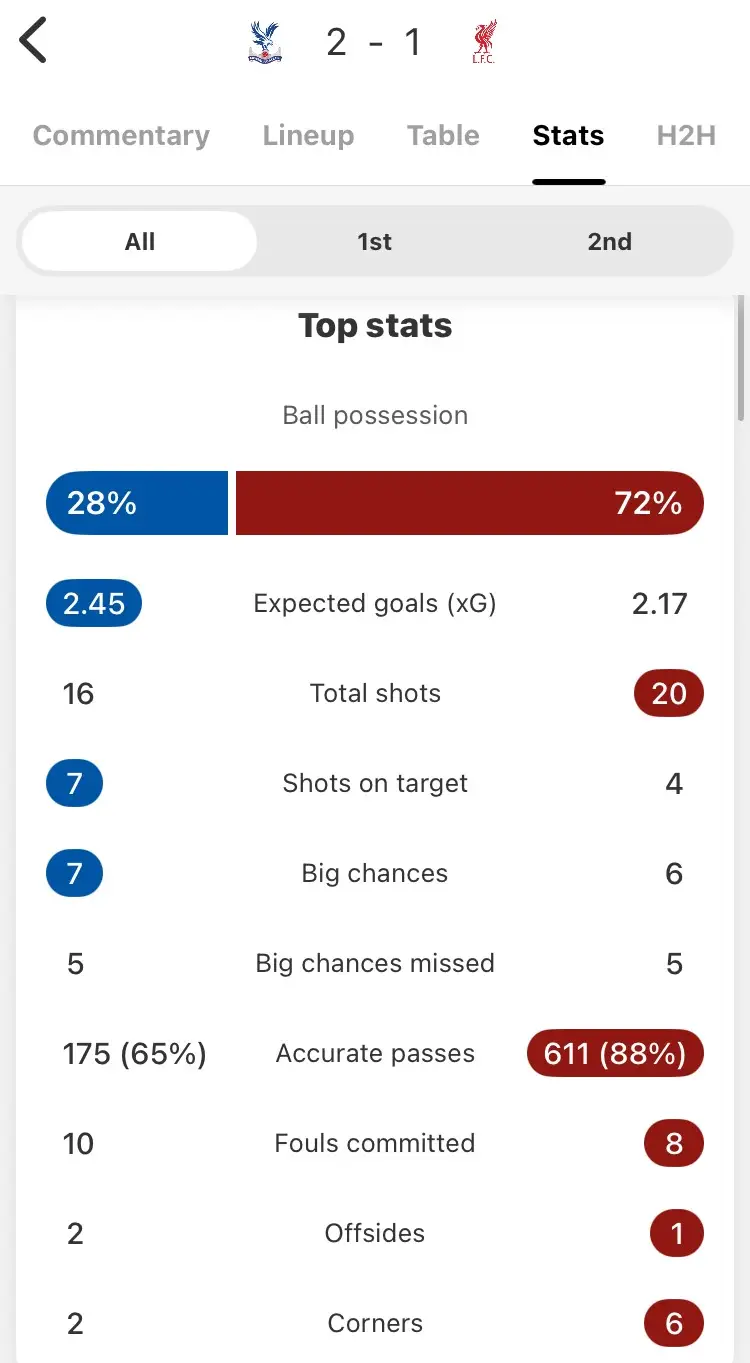The width and height of the screenshot is (750, 1363).
Task: Tap the blue 28% possession bar
Action: click(137, 503)
